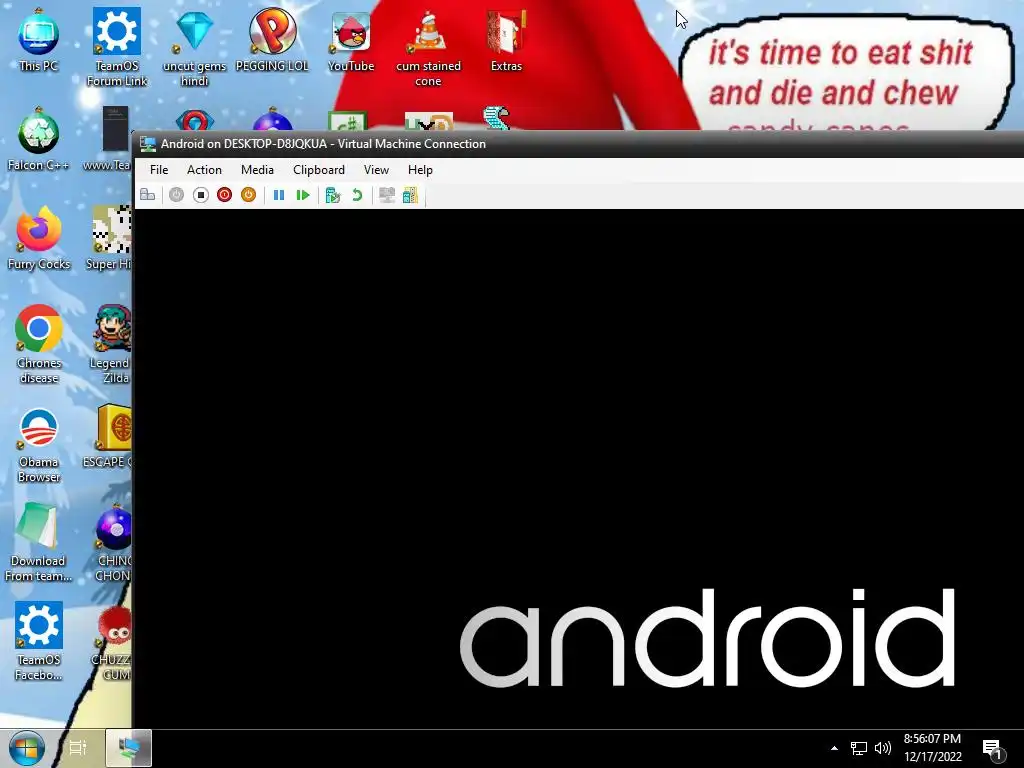
Task: Select the Obama Browser desktop icon
Action: tap(39, 445)
